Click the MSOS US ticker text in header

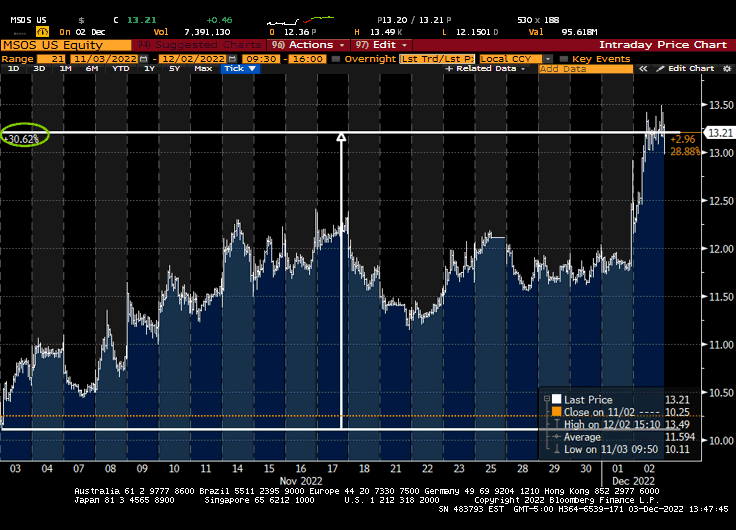point(29,20)
